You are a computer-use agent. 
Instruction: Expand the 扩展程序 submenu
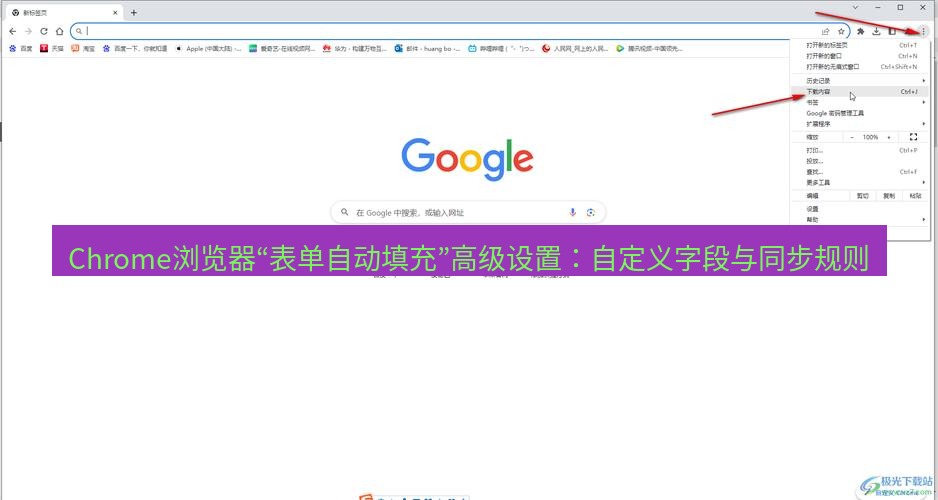click(861, 124)
